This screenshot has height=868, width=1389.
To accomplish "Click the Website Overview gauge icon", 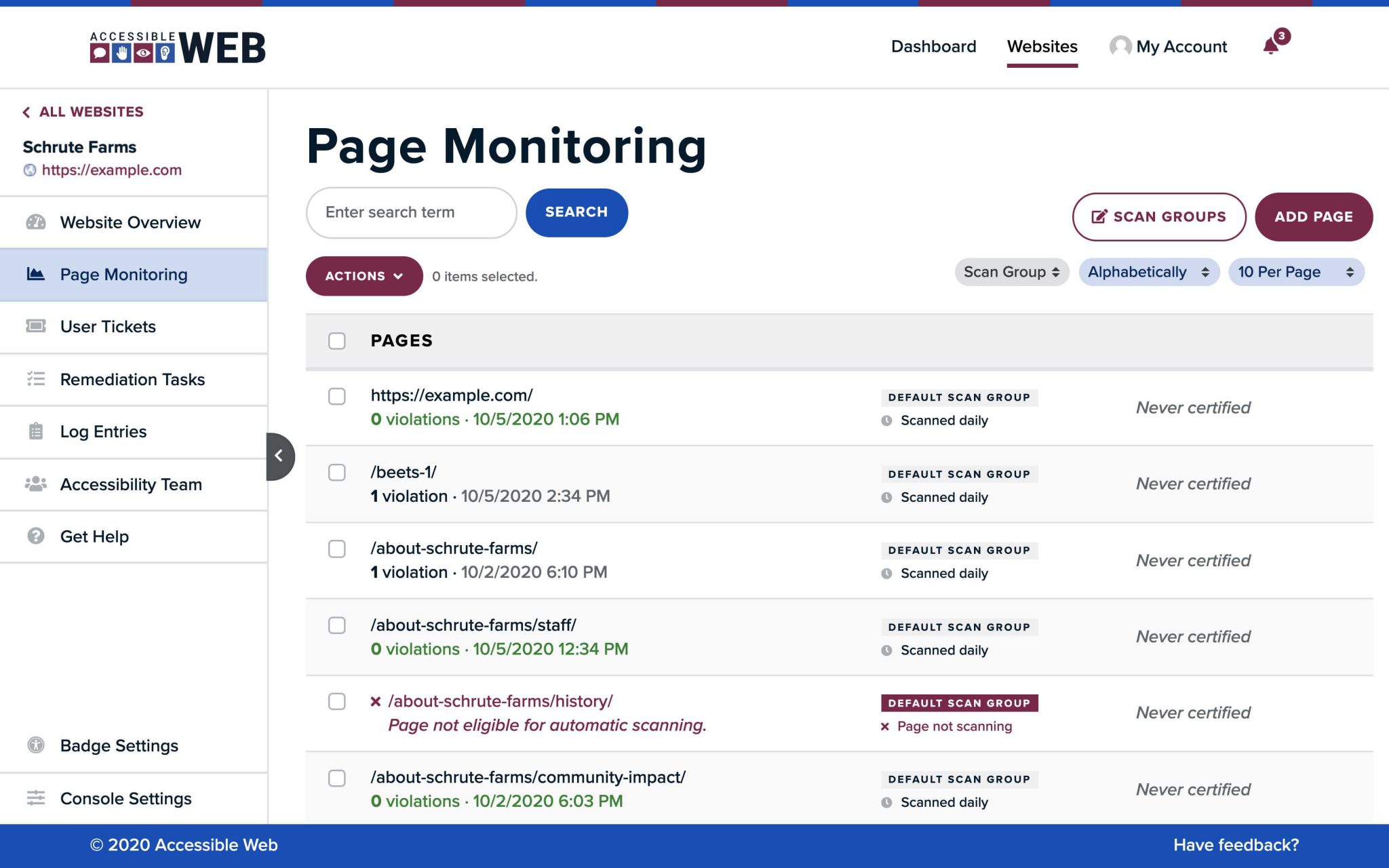I will pos(36,222).
